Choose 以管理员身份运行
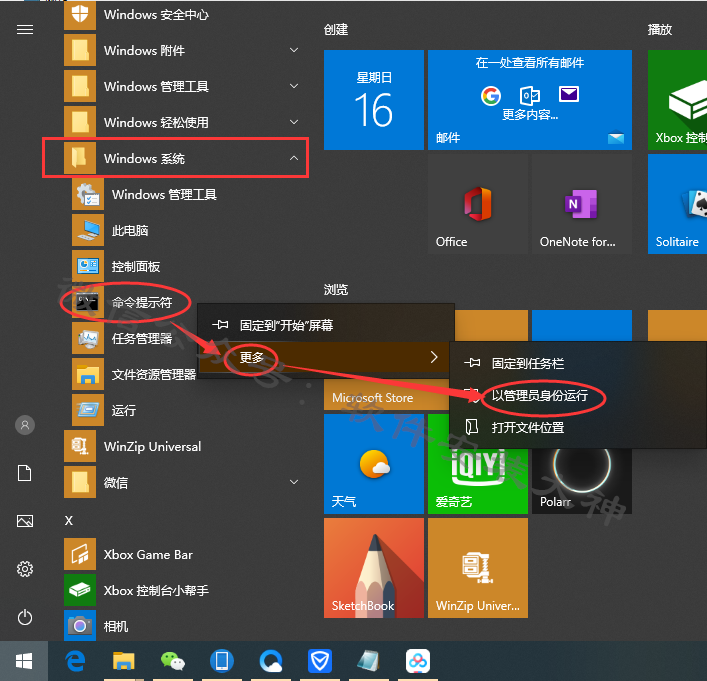The width and height of the screenshot is (707, 681). point(578,396)
